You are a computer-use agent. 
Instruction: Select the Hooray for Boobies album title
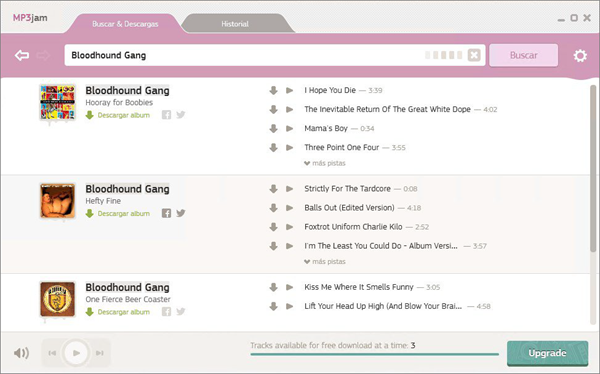click(119, 103)
